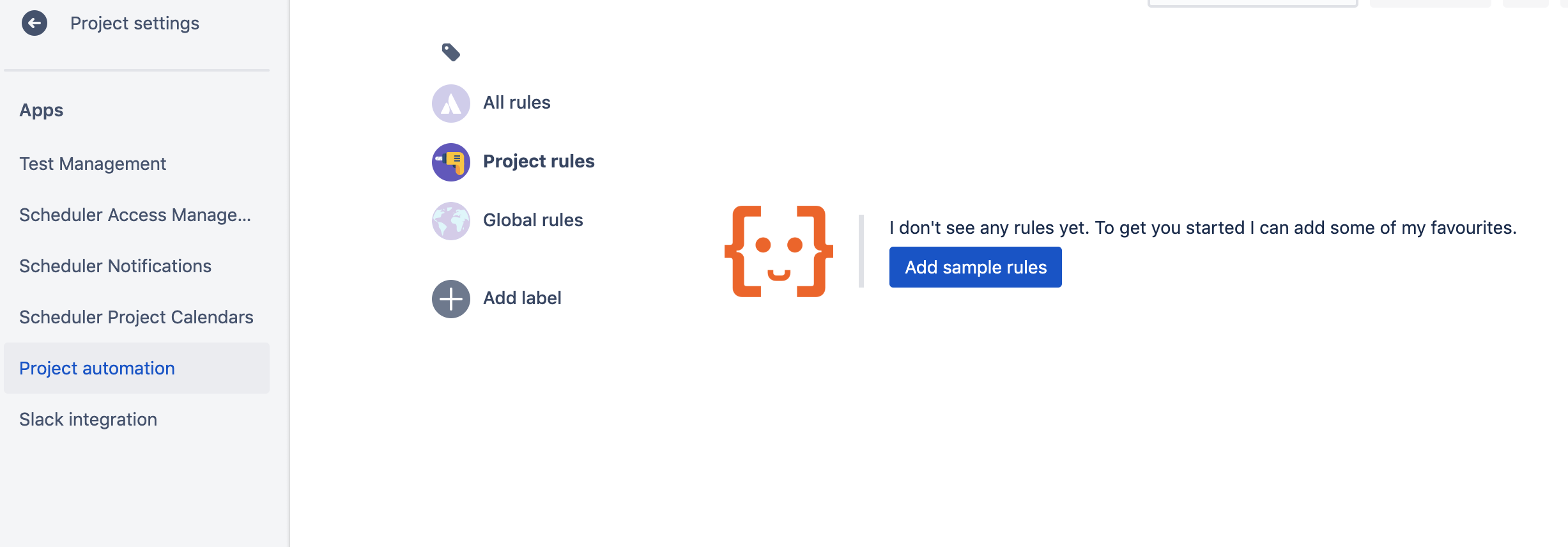
Task: Click the Project rules power drill icon
Action: [450, 162]
